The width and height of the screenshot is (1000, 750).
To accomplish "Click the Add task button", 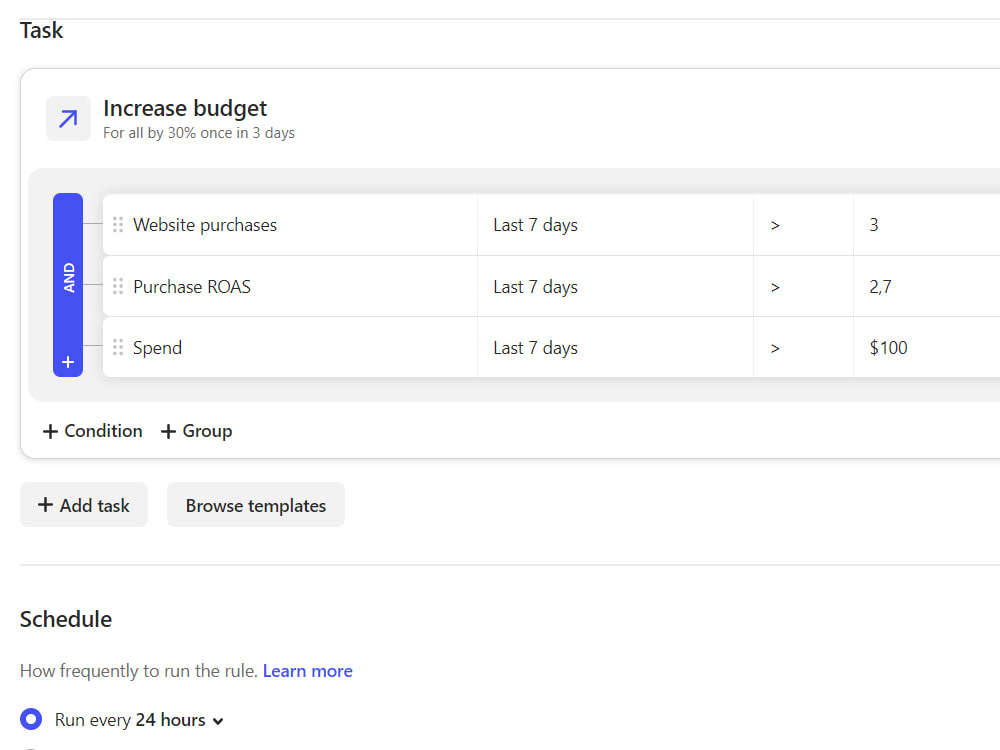I will pos(84,505).
